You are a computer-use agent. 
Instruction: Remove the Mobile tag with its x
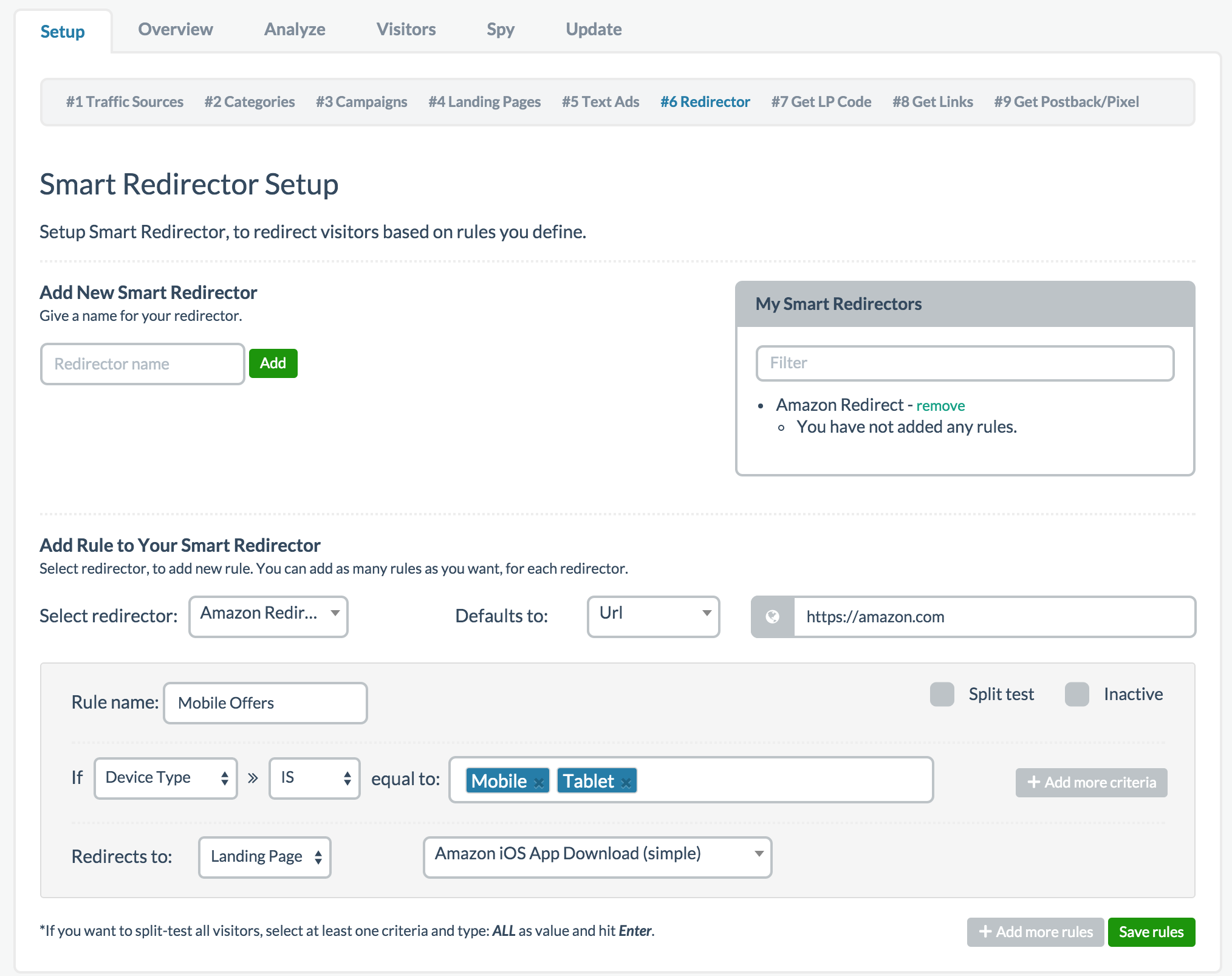(538, 783)
